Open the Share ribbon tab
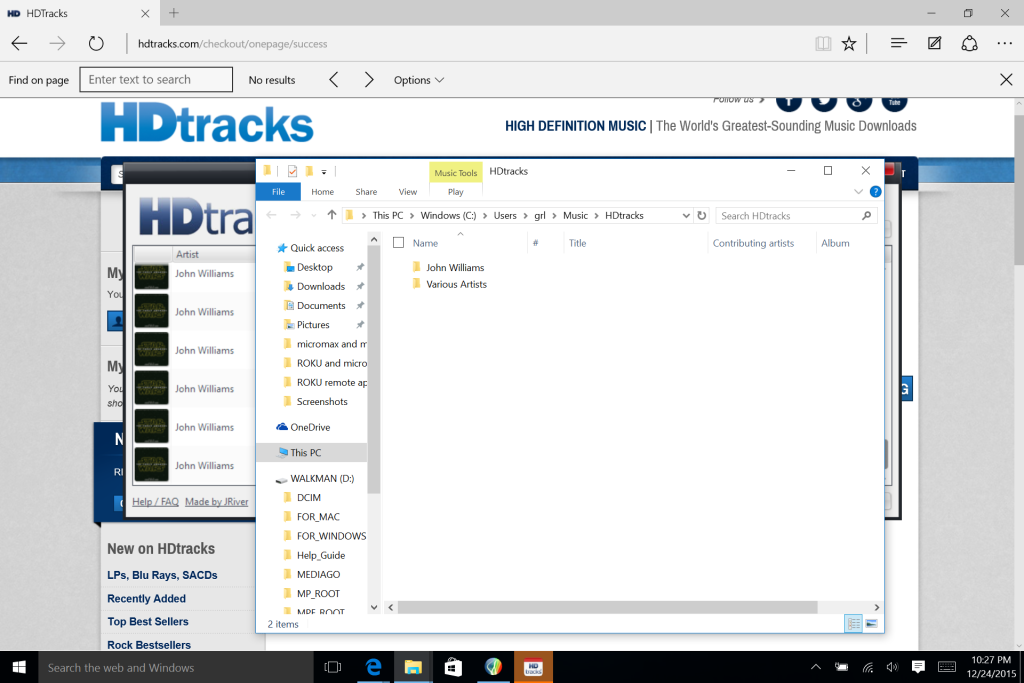Screen dimensions: 1024x683 [x=366, y=191]
